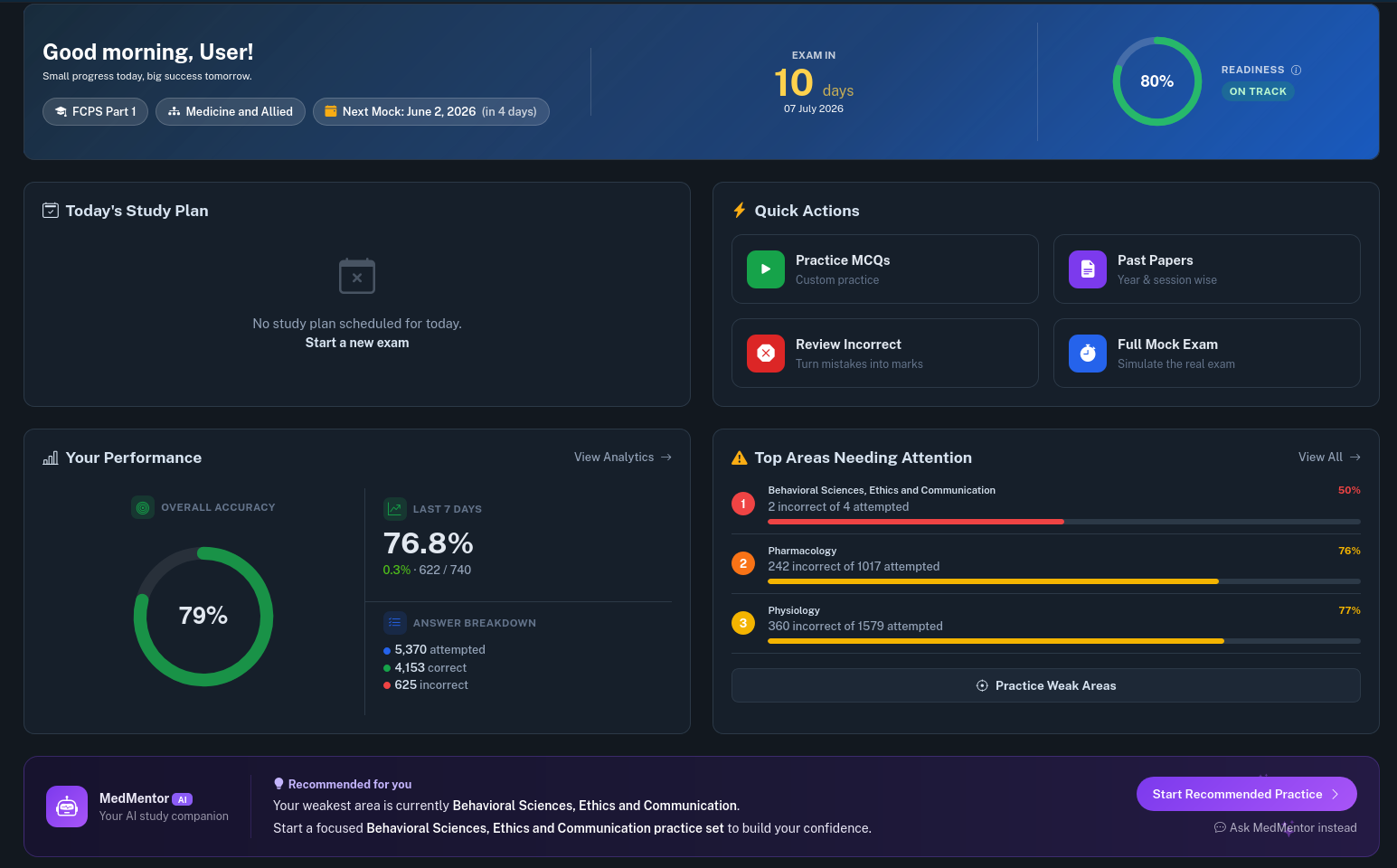Click the Start a new exam link
1397x868 pixels.
[x=357, y=343]
